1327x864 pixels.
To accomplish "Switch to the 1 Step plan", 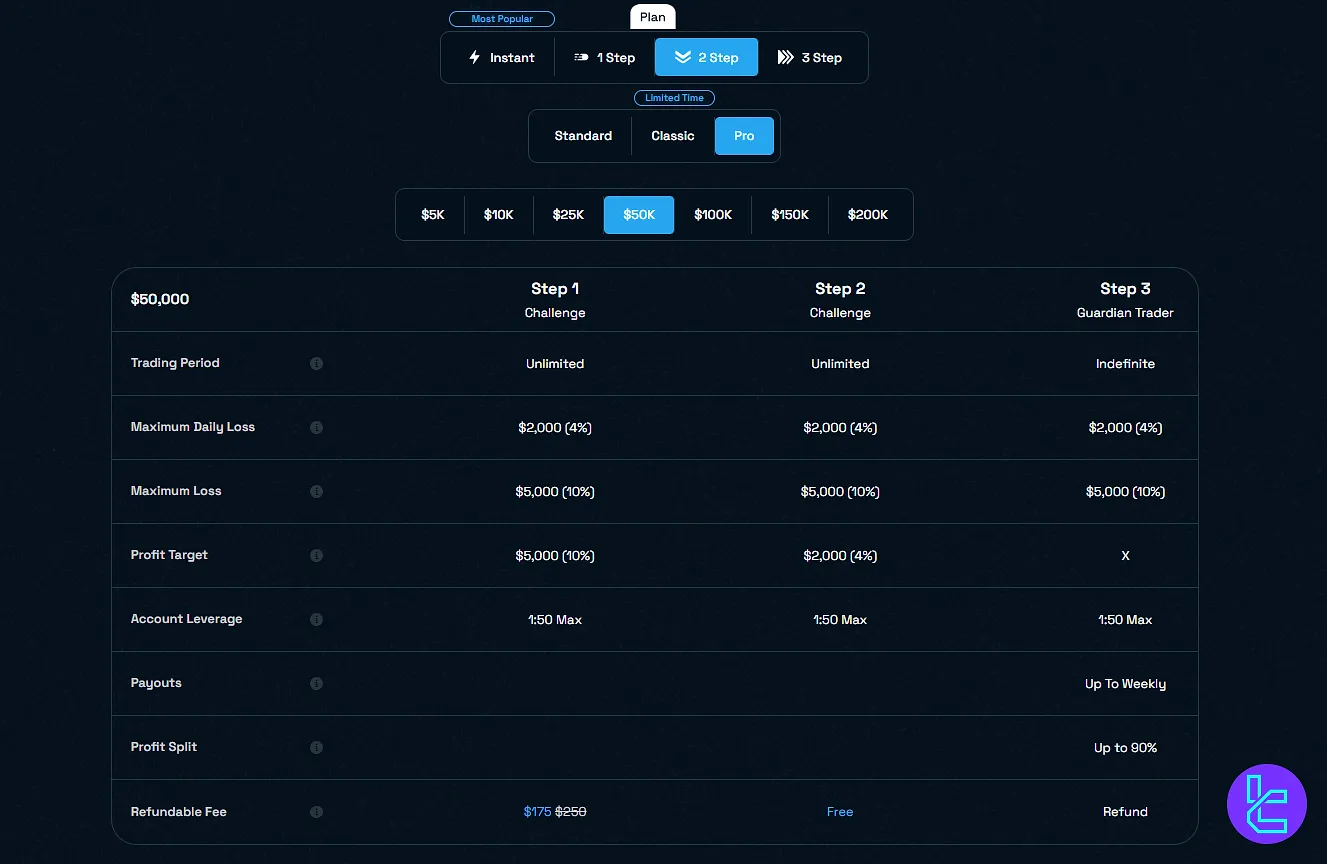I will (604, 58).
